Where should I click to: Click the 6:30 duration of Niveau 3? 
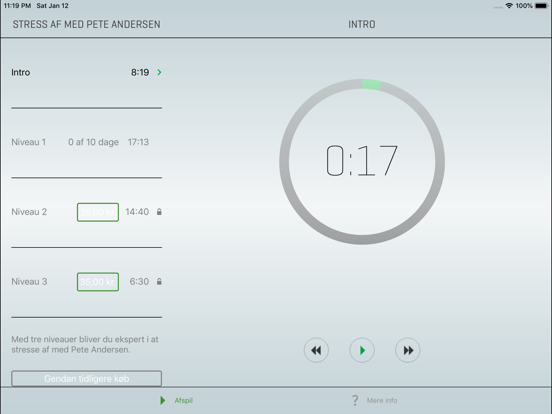(139, 281)
